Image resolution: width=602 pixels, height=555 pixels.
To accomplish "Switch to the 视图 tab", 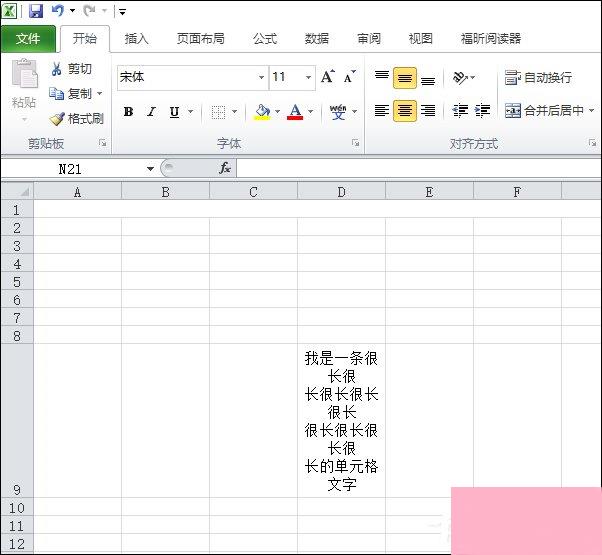I will coord(421,39).
